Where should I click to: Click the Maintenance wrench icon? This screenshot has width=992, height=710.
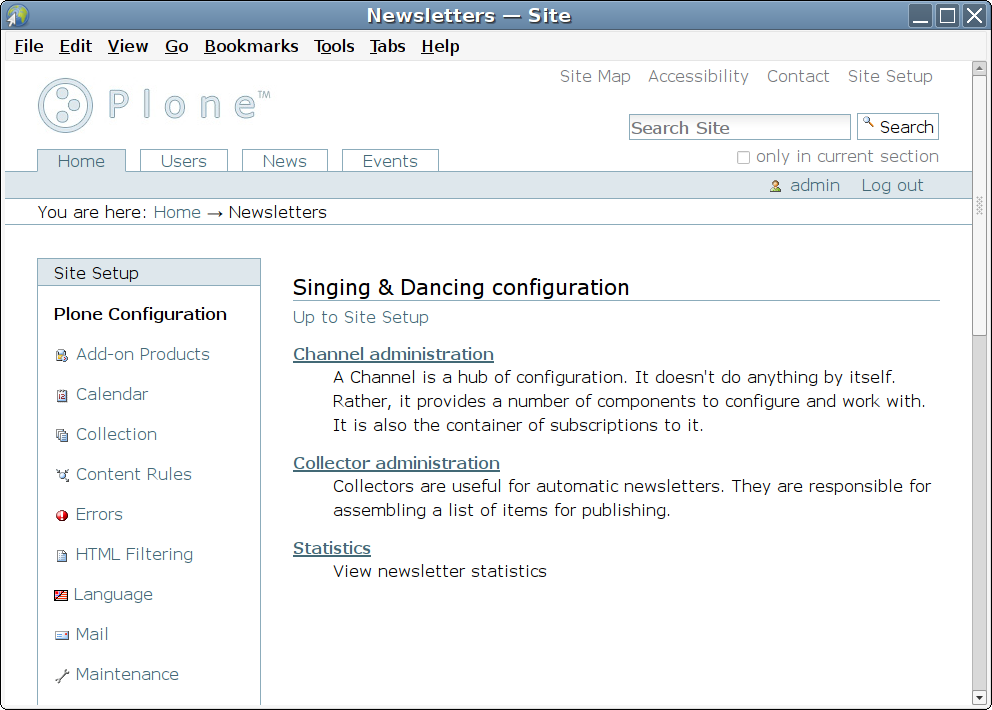click(x=62, y=675)
